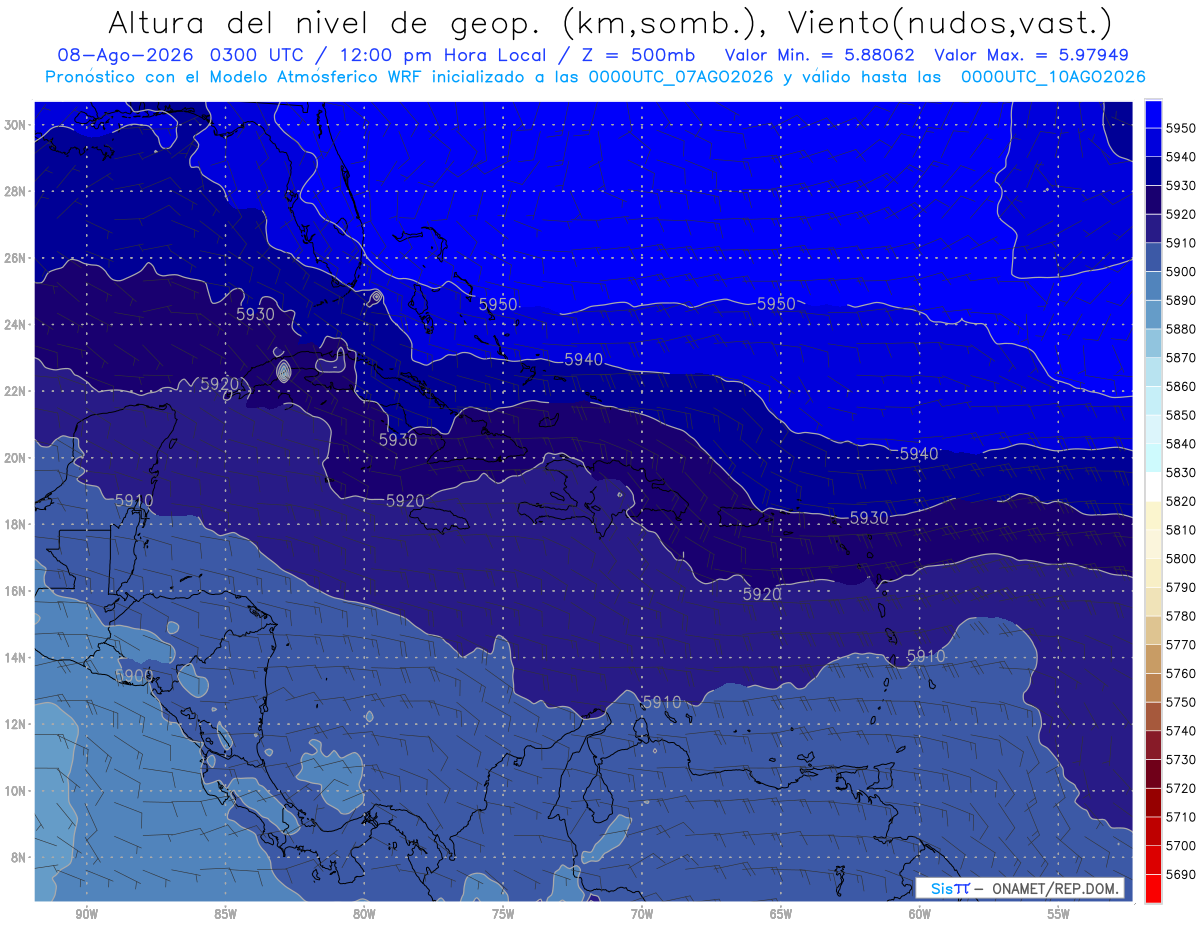Click the '5840' color bar value

point(1183,443)
